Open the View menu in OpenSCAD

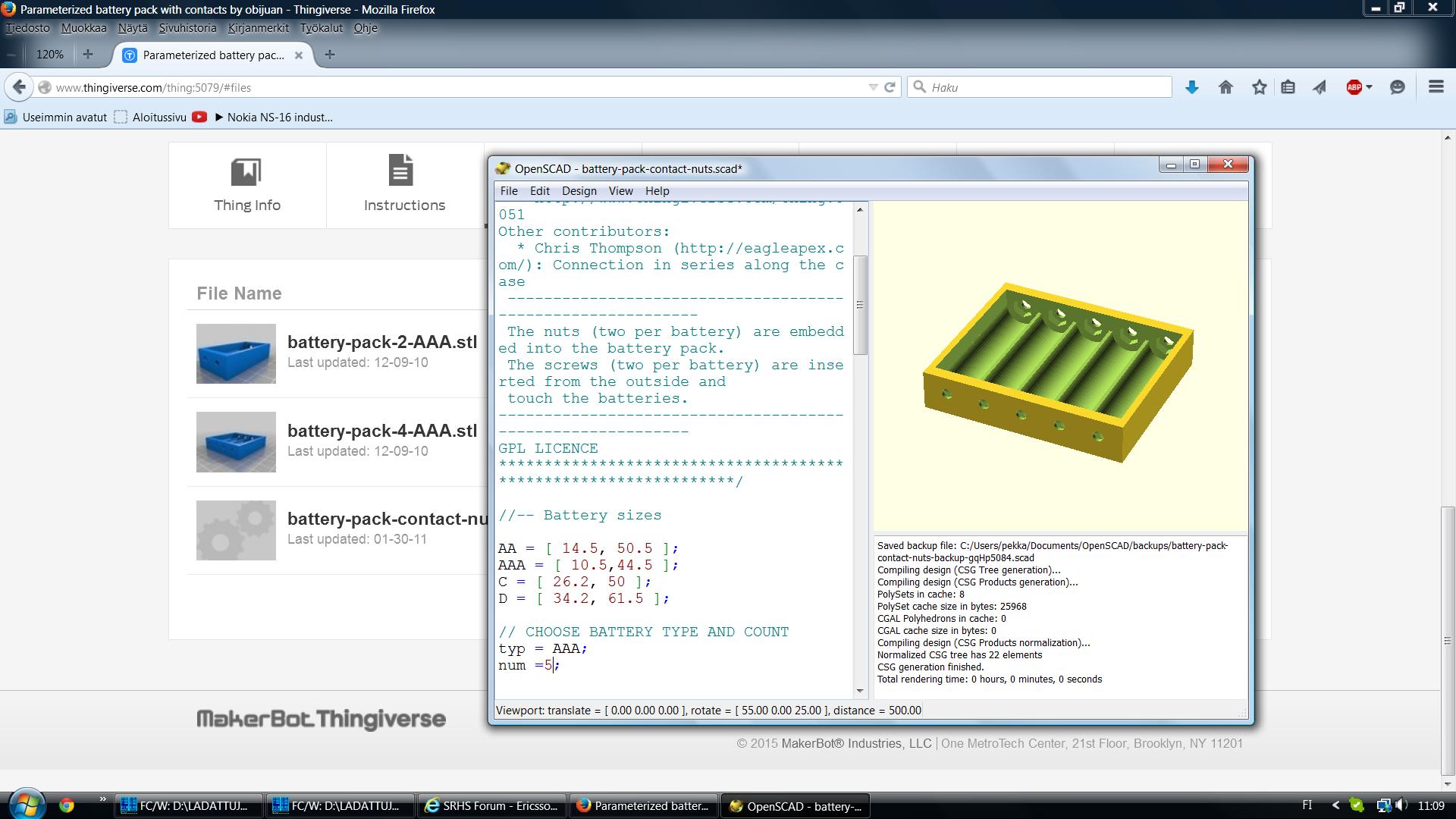pyautogui.click(x=620, y=191)
